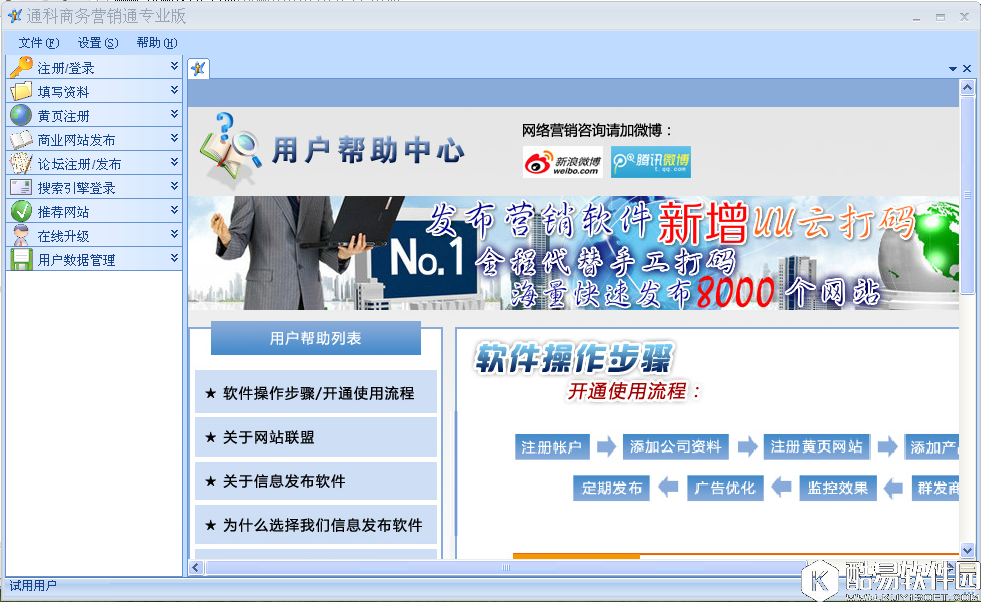Open the 设置(S) menu
The width and height of the screenshot is (981, 602).
tap(95, 43)
